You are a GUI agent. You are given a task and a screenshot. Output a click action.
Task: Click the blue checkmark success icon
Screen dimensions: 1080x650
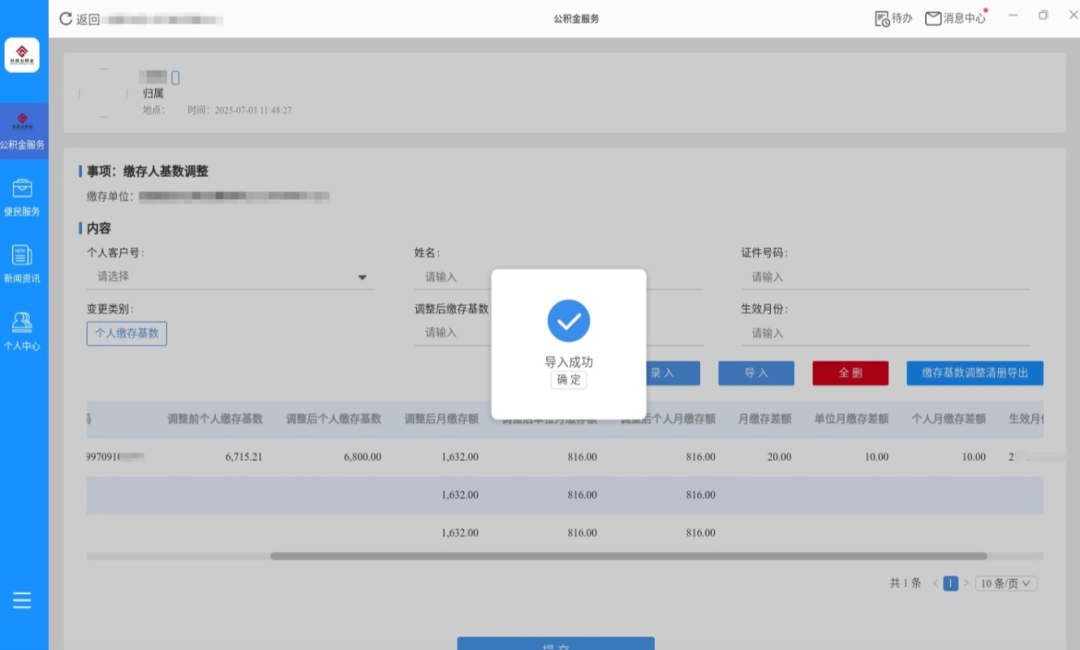coord(568,321)
